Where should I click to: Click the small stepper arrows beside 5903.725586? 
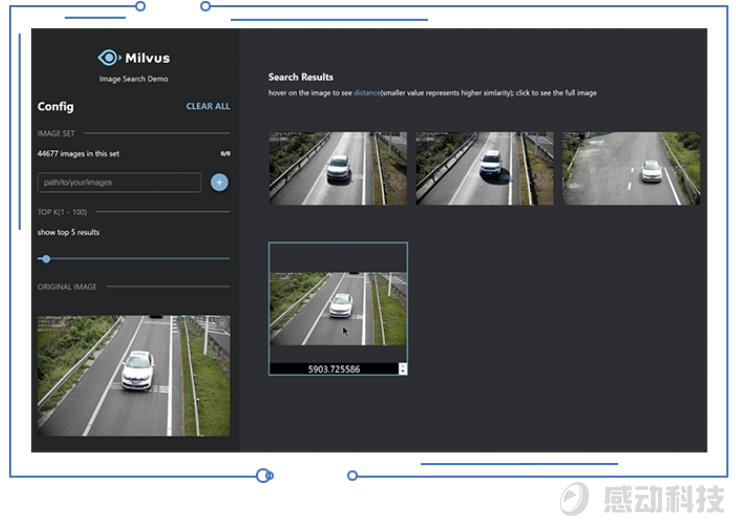(x=403, y=369)
